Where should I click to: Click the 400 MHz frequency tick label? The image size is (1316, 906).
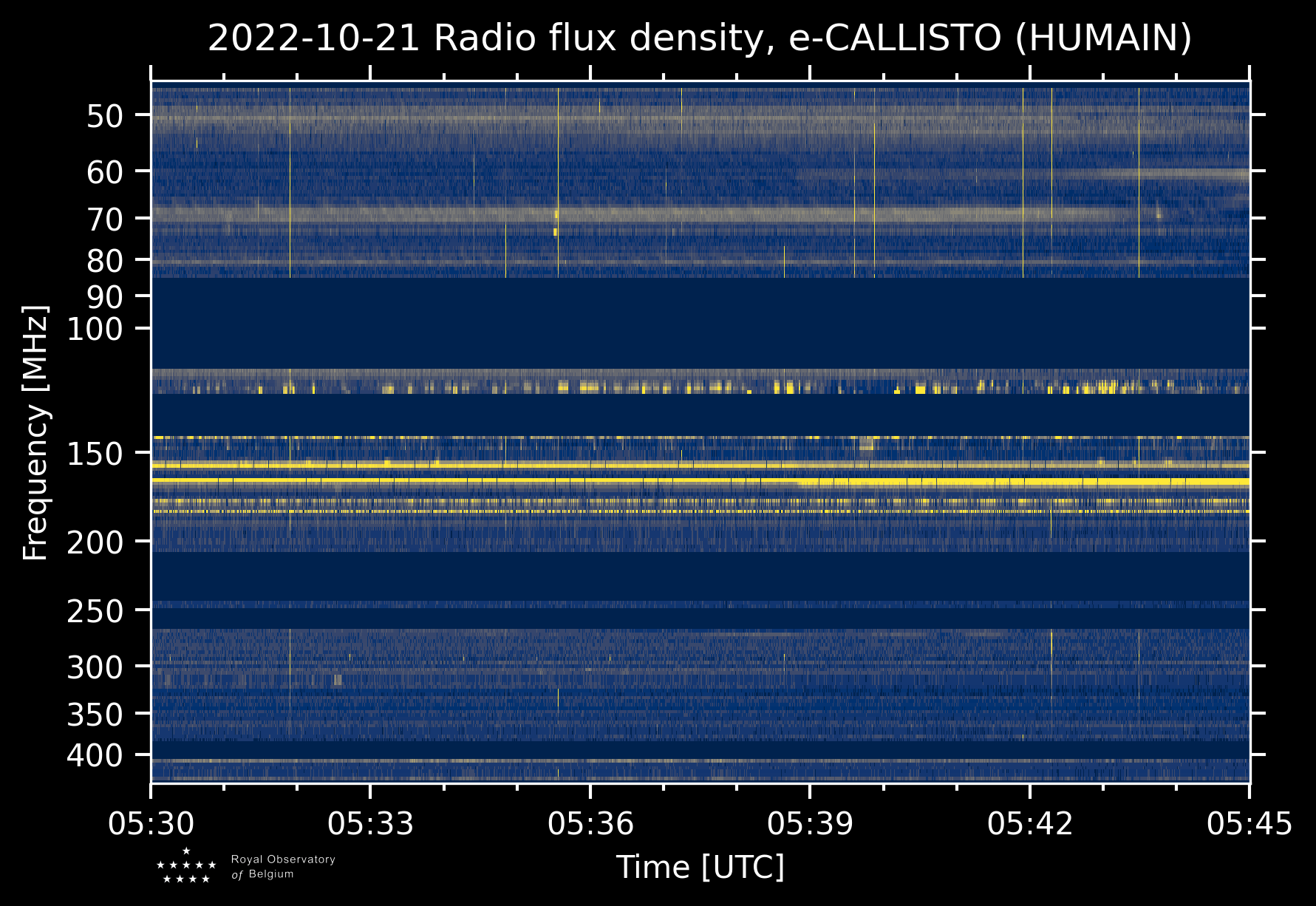[x=95, y=756]
